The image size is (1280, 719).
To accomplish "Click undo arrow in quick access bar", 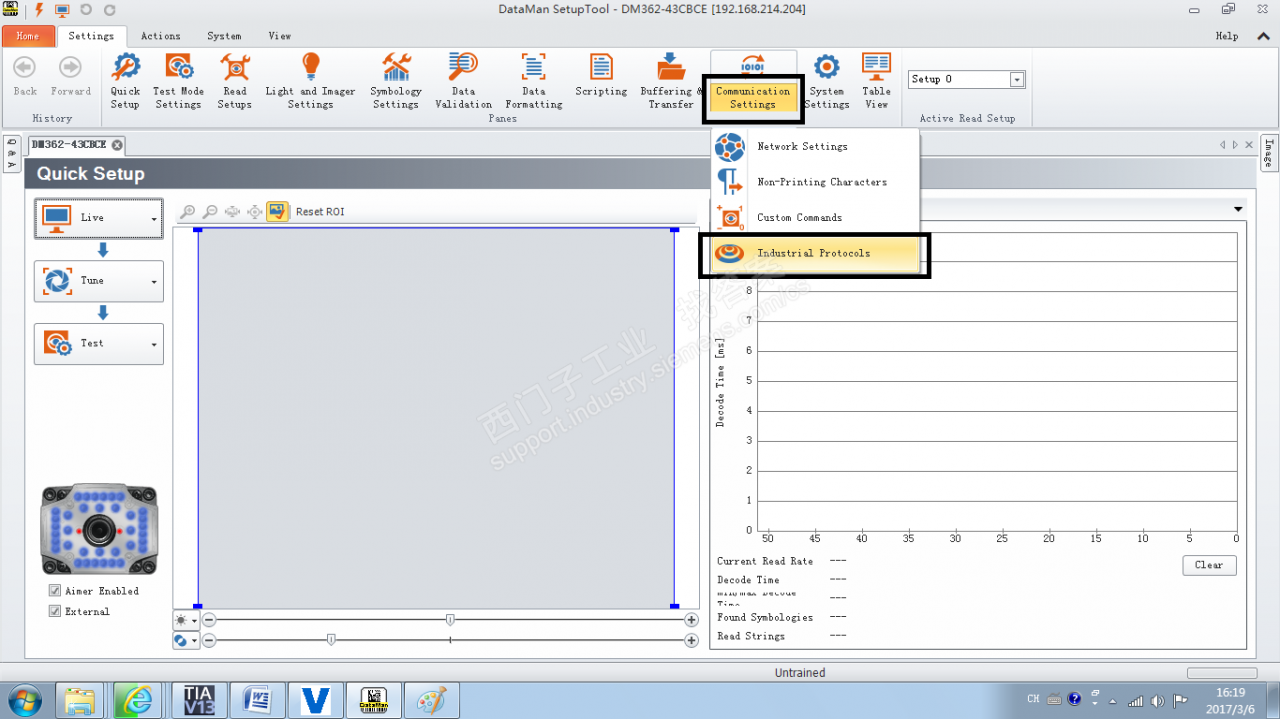I will [x=86, y=10].
